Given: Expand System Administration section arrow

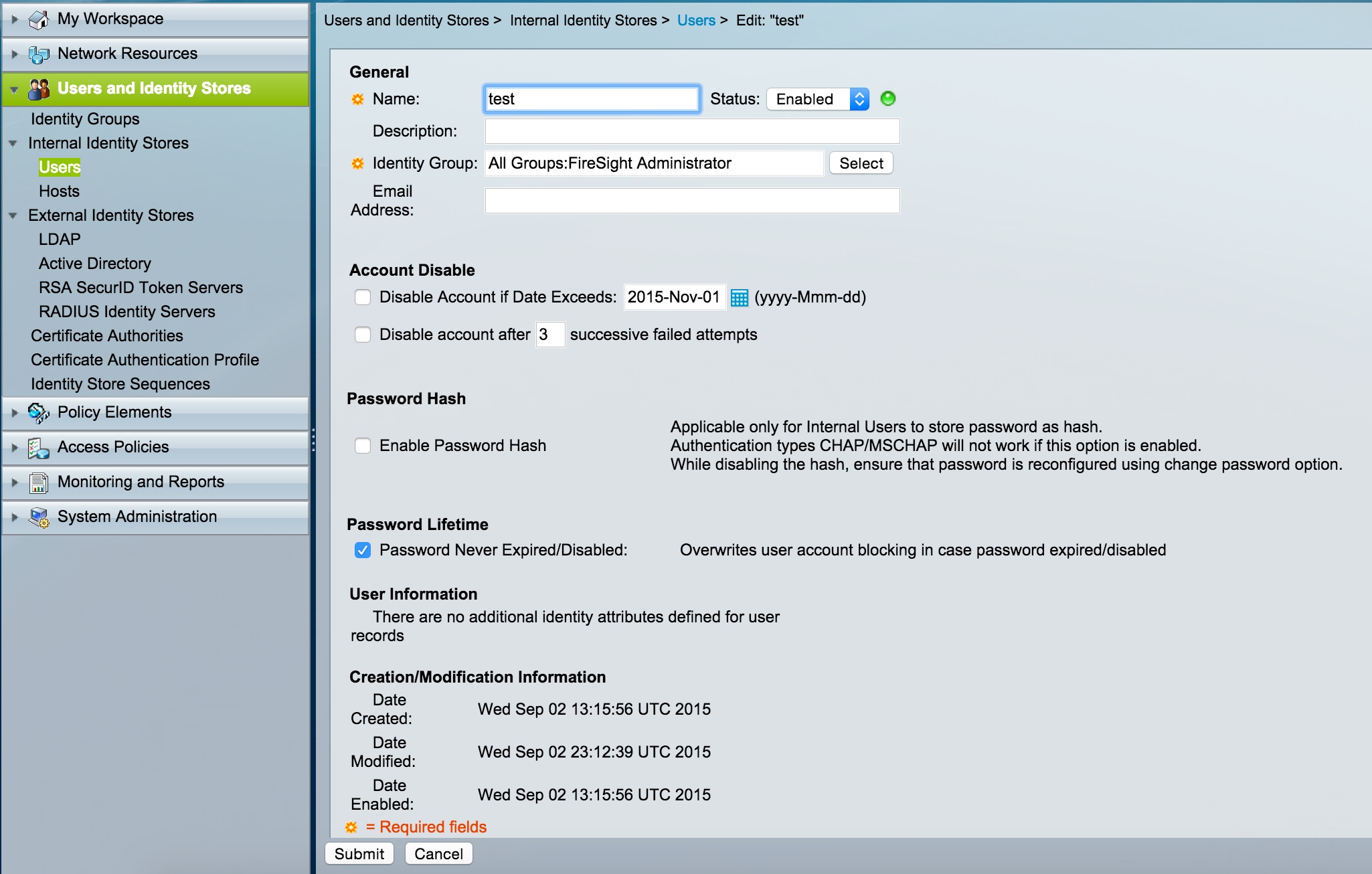Looking at the screenshot, I should pyautogui.click(x=15, y=517).
